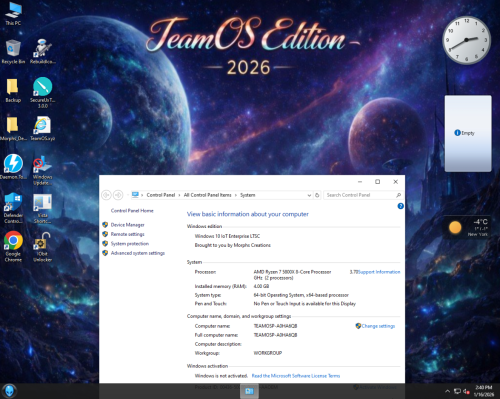
Task: Launch the SecurAbleT 3.0.0 shortcut
Action: click(42, 92)
